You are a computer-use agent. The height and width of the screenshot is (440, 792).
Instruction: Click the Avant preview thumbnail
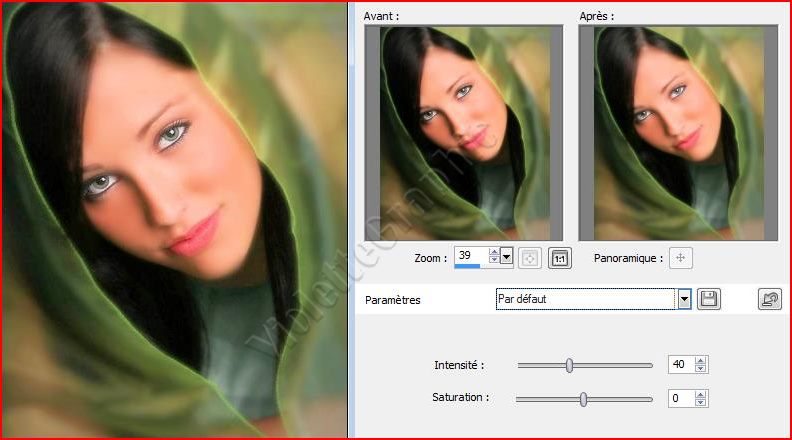464,133
